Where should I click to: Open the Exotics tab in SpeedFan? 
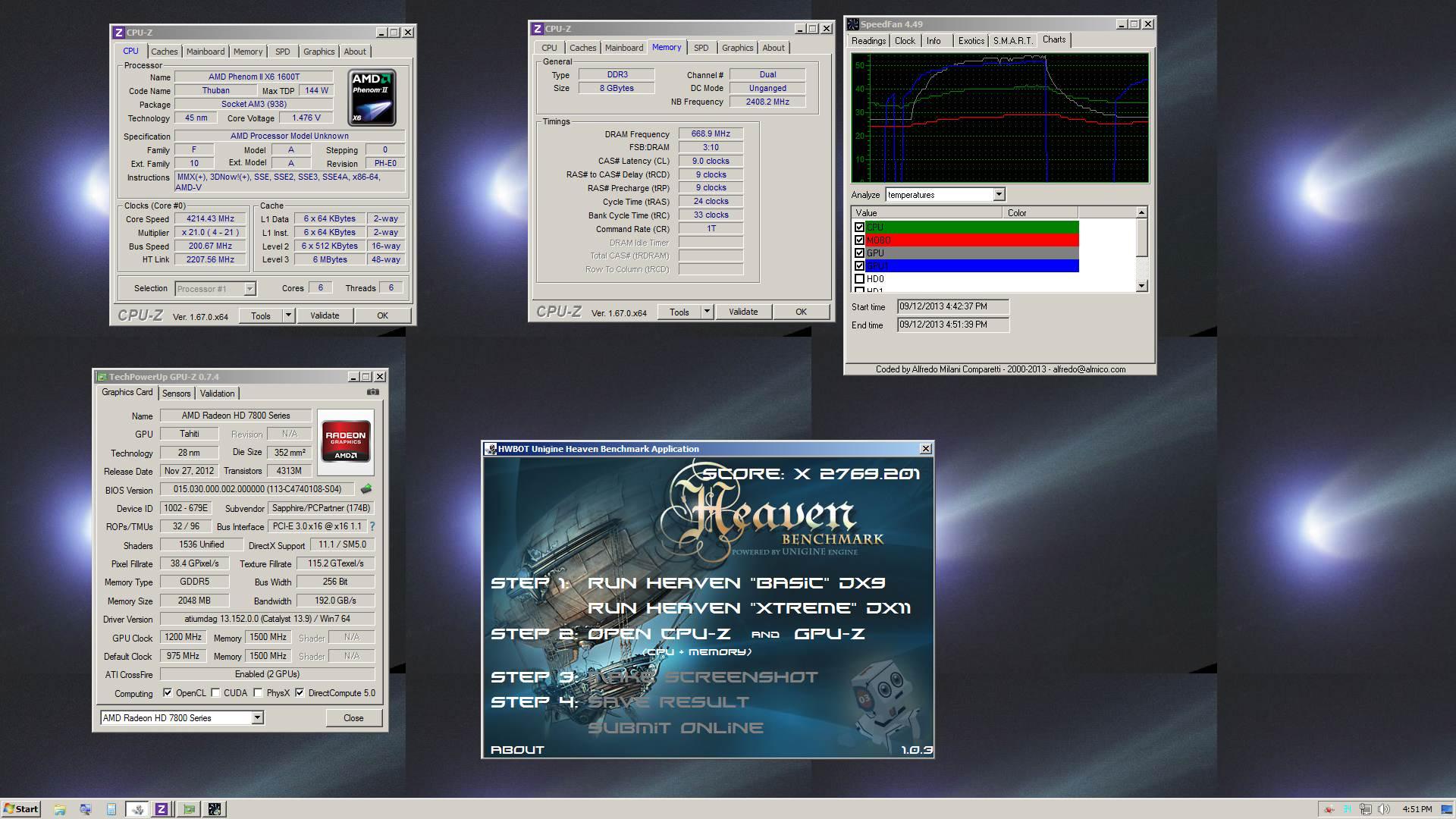pyautogui.click(x=971, y=41)
